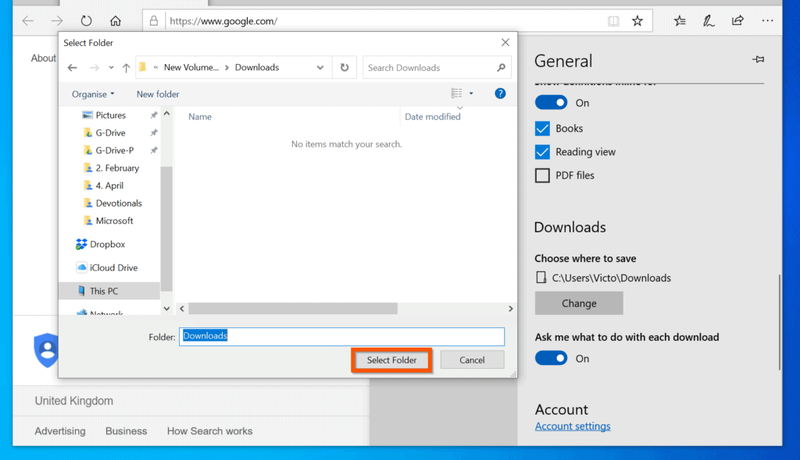Screen dimensions: 800x460
Task: Click the About link on Google page
Action: point(43,58)
